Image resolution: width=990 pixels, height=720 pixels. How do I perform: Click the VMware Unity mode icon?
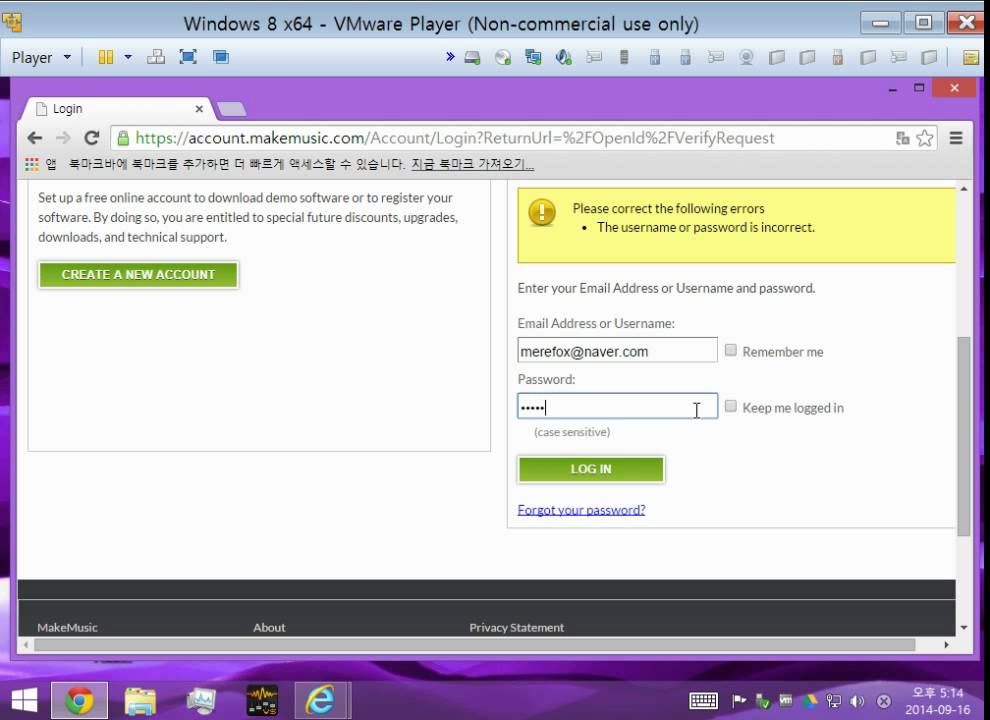(220, 57)
